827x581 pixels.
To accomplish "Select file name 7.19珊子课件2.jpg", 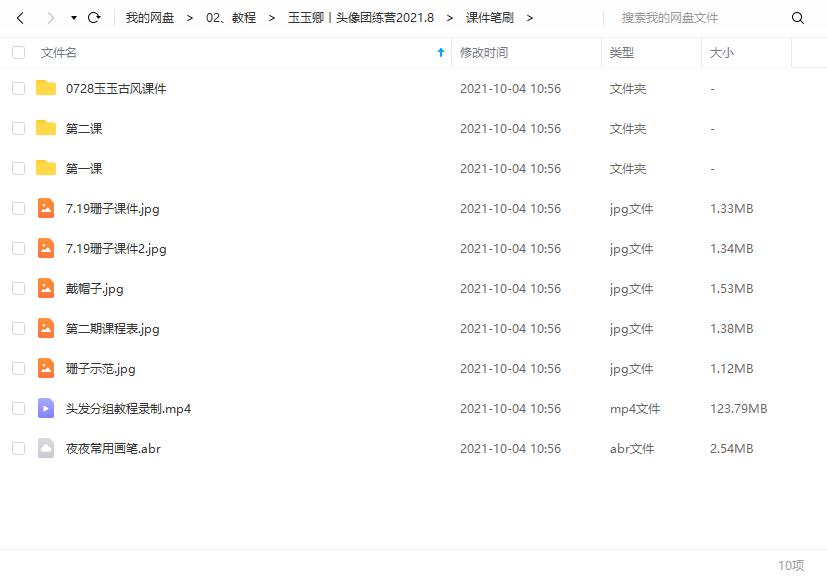I will pyautogui.click(x=116, y=249).
